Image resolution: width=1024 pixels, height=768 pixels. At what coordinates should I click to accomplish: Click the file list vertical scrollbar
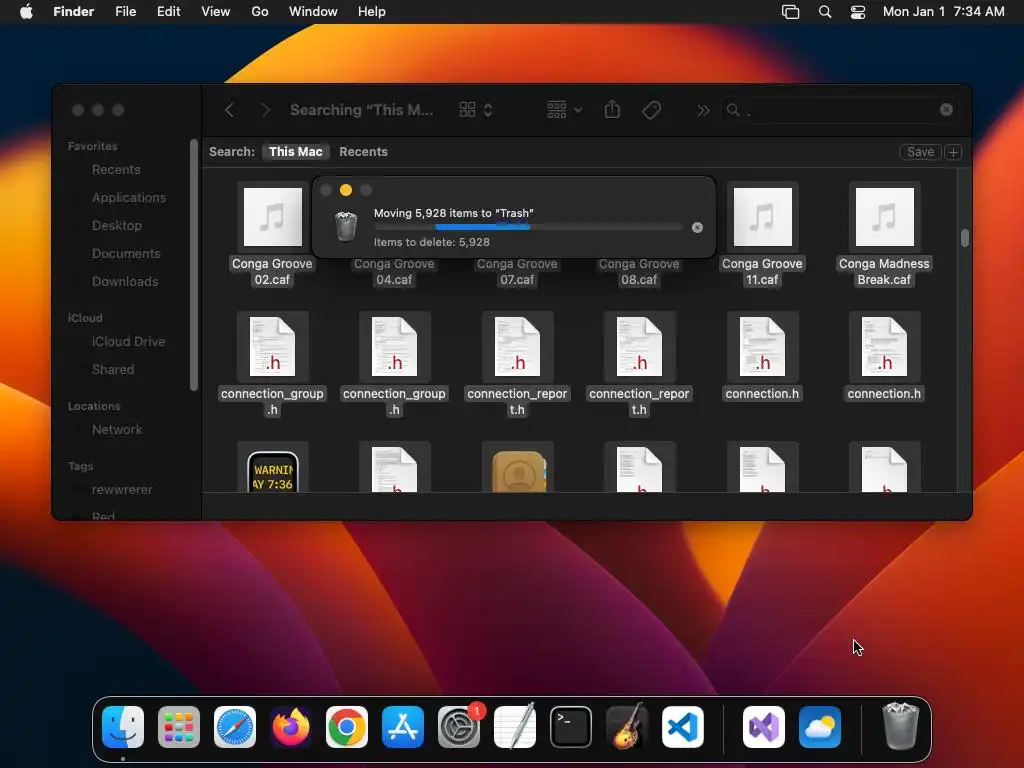pyautogui.click(x=965, y=238)
